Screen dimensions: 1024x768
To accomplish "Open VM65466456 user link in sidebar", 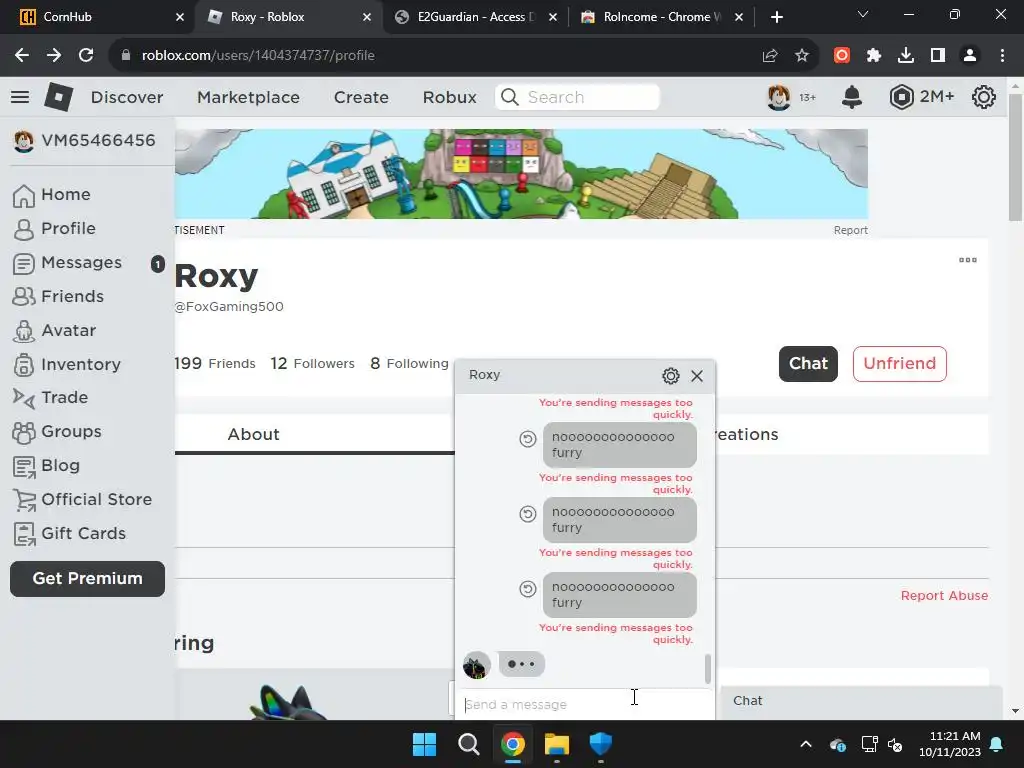I will pos(85,140).
